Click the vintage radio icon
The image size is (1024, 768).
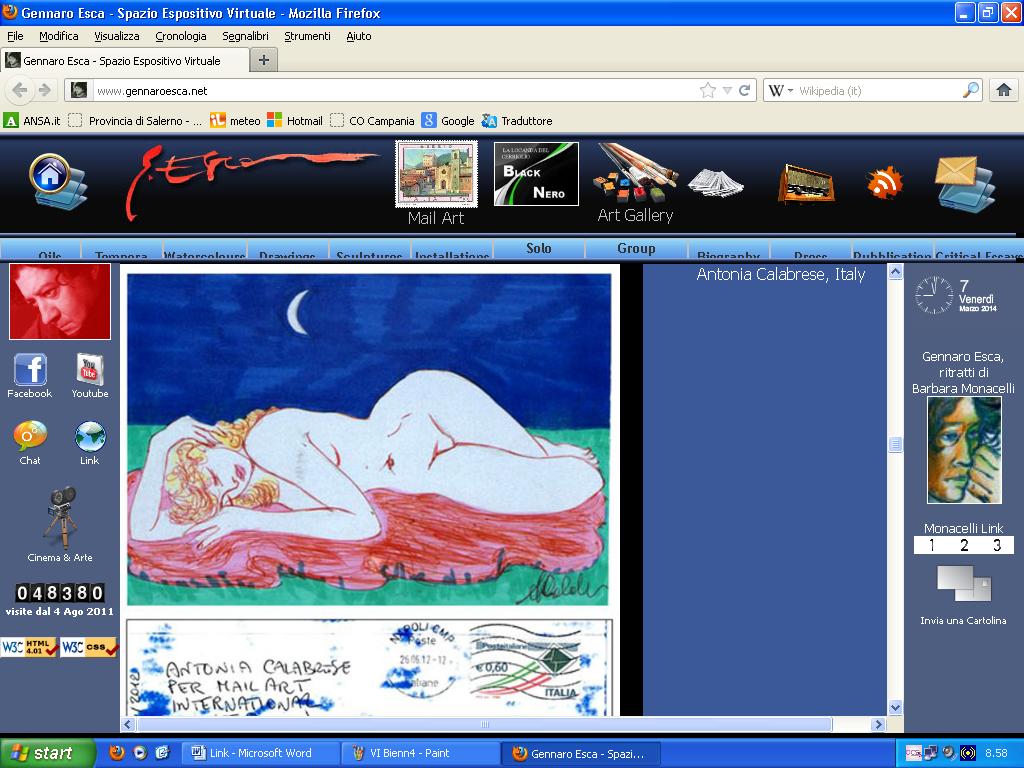(806, 184)
